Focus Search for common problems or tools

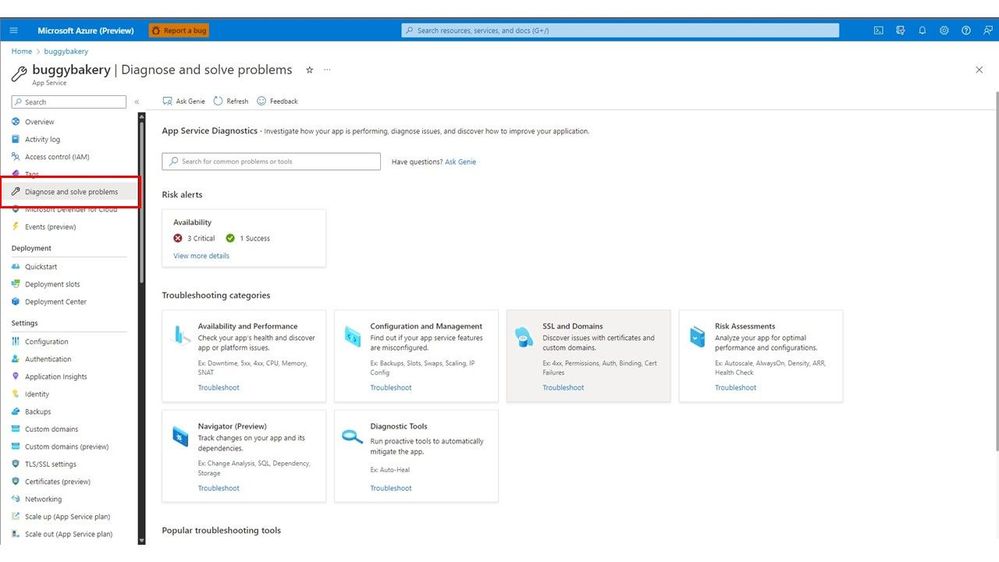(271, 161)
